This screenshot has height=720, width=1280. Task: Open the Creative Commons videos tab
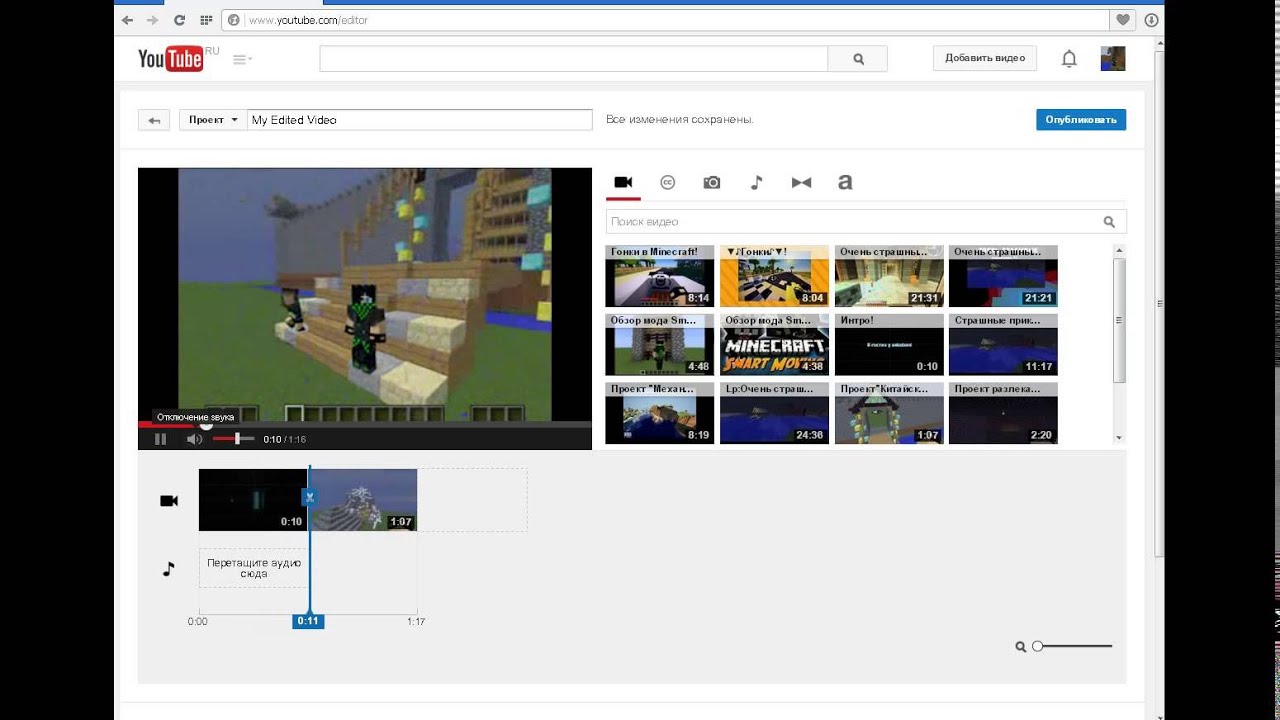(668, 182)
